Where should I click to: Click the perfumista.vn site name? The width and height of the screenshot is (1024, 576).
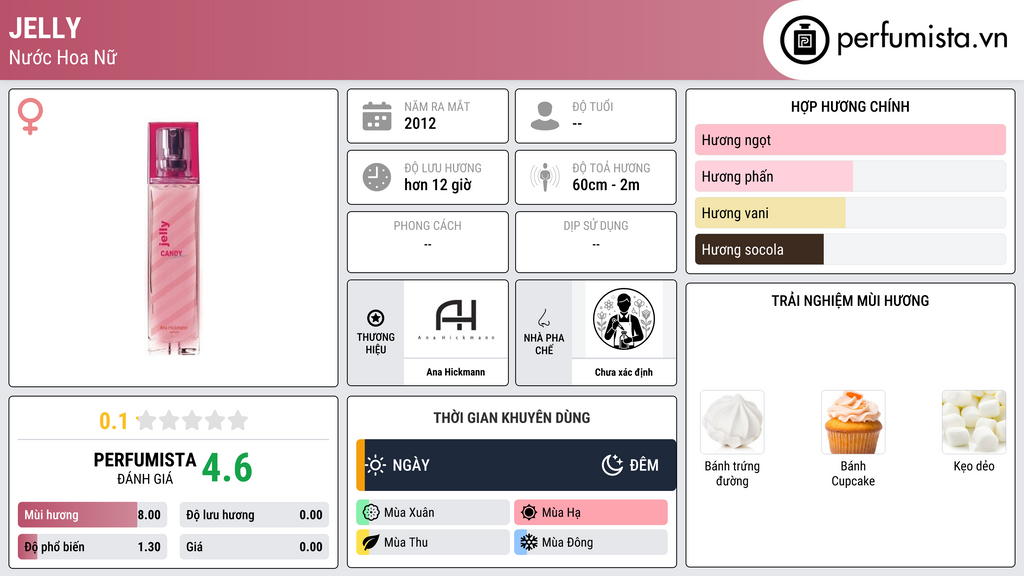coord(922,38)
